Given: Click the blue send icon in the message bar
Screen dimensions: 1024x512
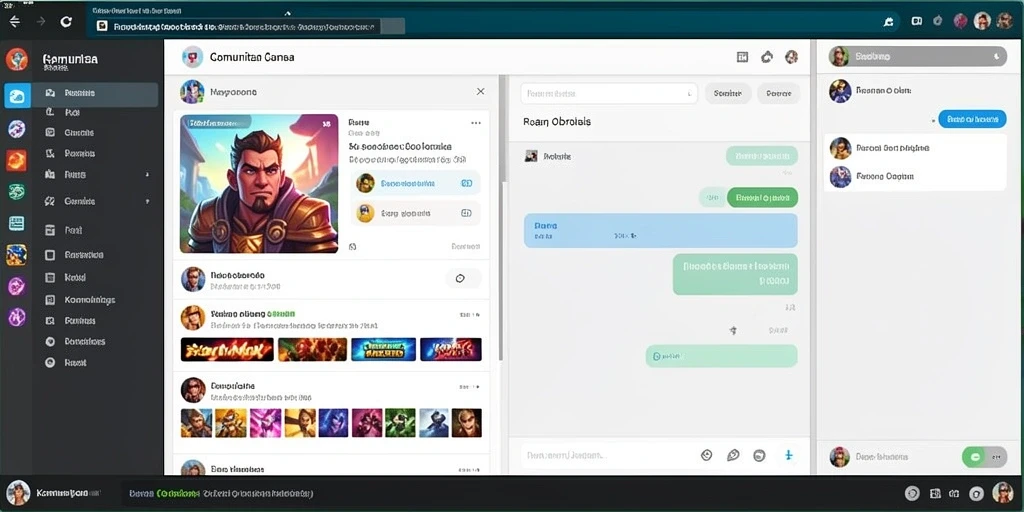Looking at the screenshot, I should tap(789, 455).
